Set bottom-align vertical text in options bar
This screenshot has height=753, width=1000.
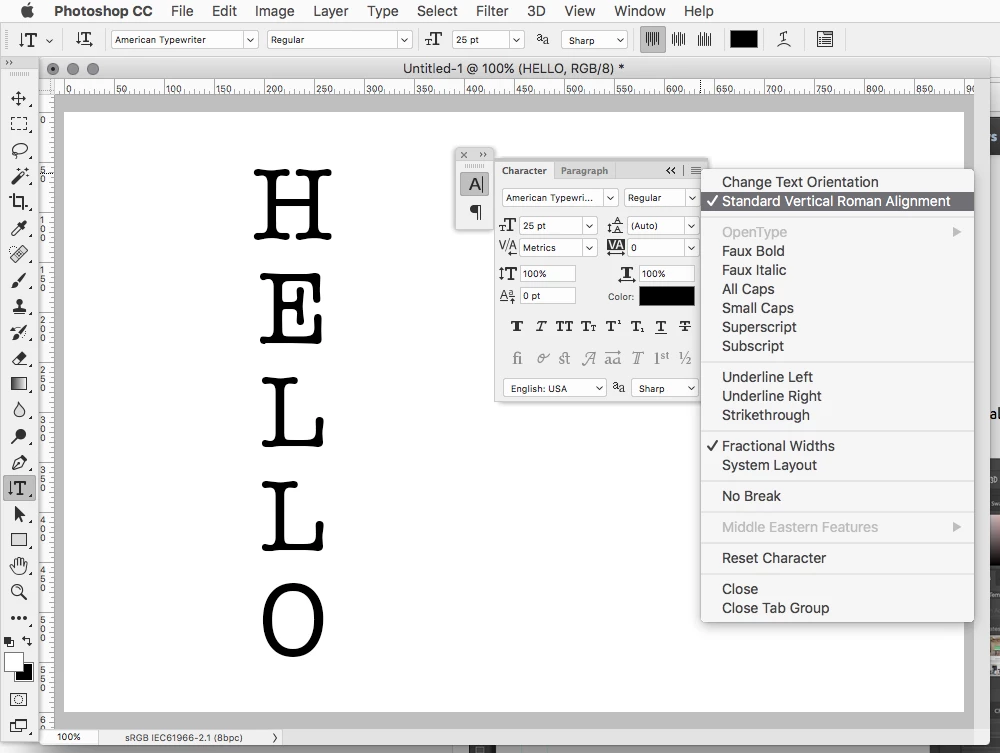(x=704, y=40)
